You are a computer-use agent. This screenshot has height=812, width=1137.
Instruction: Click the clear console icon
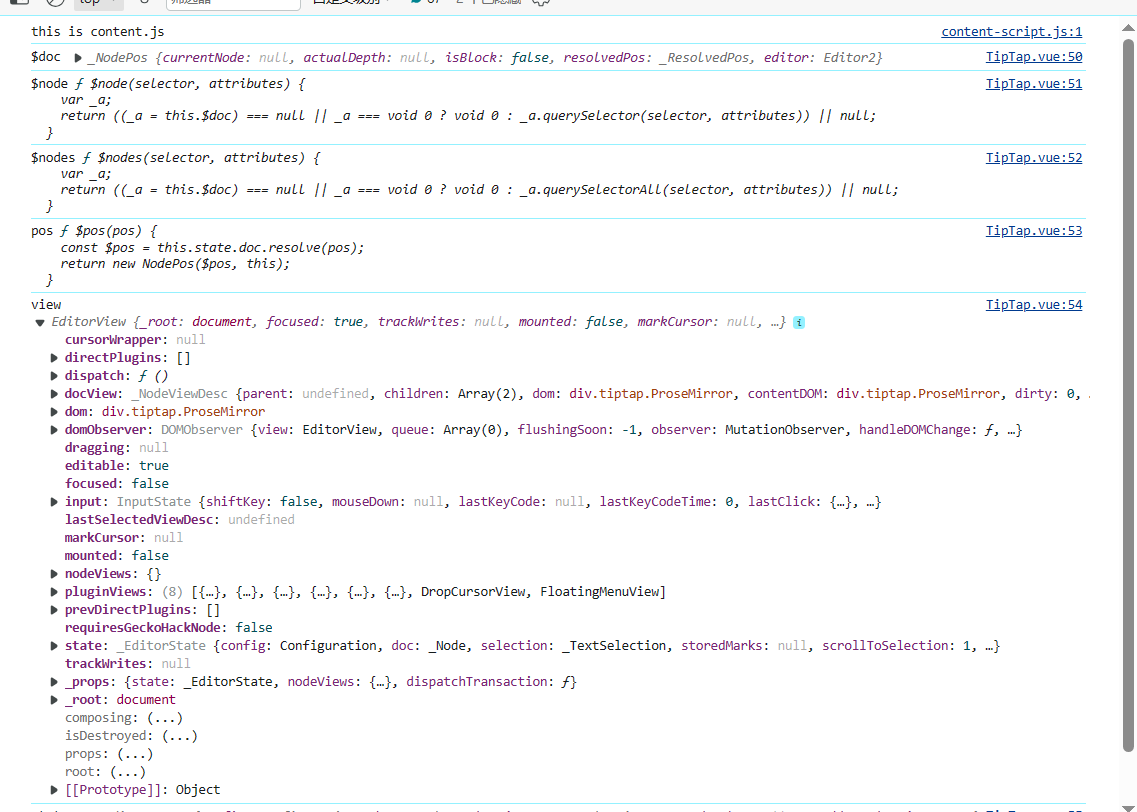(55, 3)
